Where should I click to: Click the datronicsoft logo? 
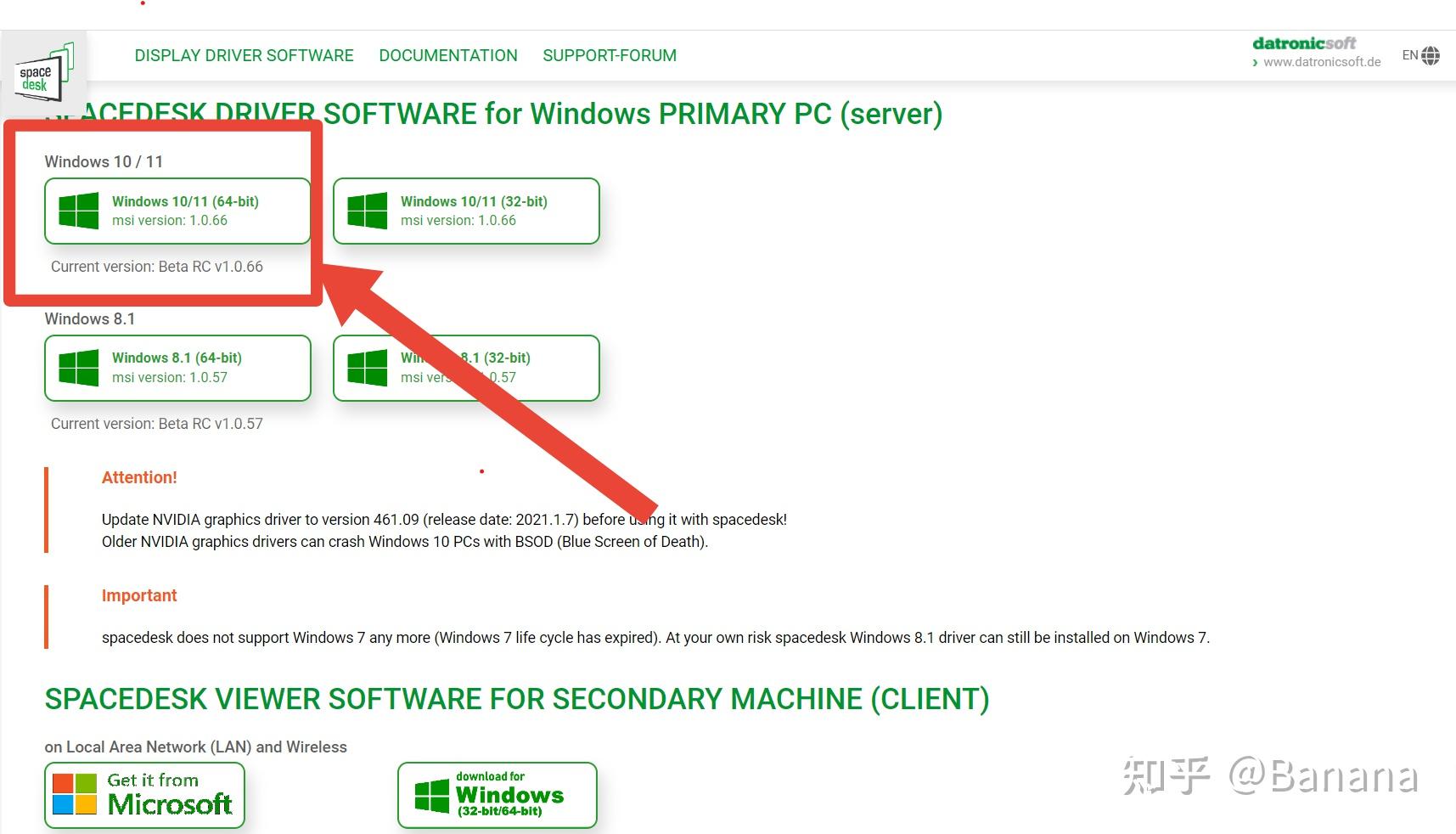pyautogui.click(x=1304, y=43)
